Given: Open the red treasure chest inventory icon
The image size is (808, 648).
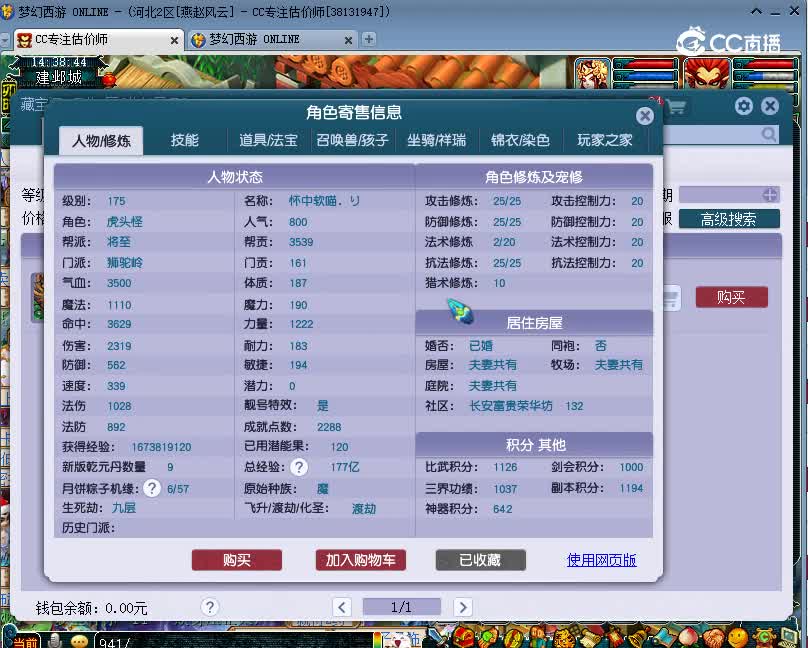Looking at the screenshot, I should tap(463, 637).
